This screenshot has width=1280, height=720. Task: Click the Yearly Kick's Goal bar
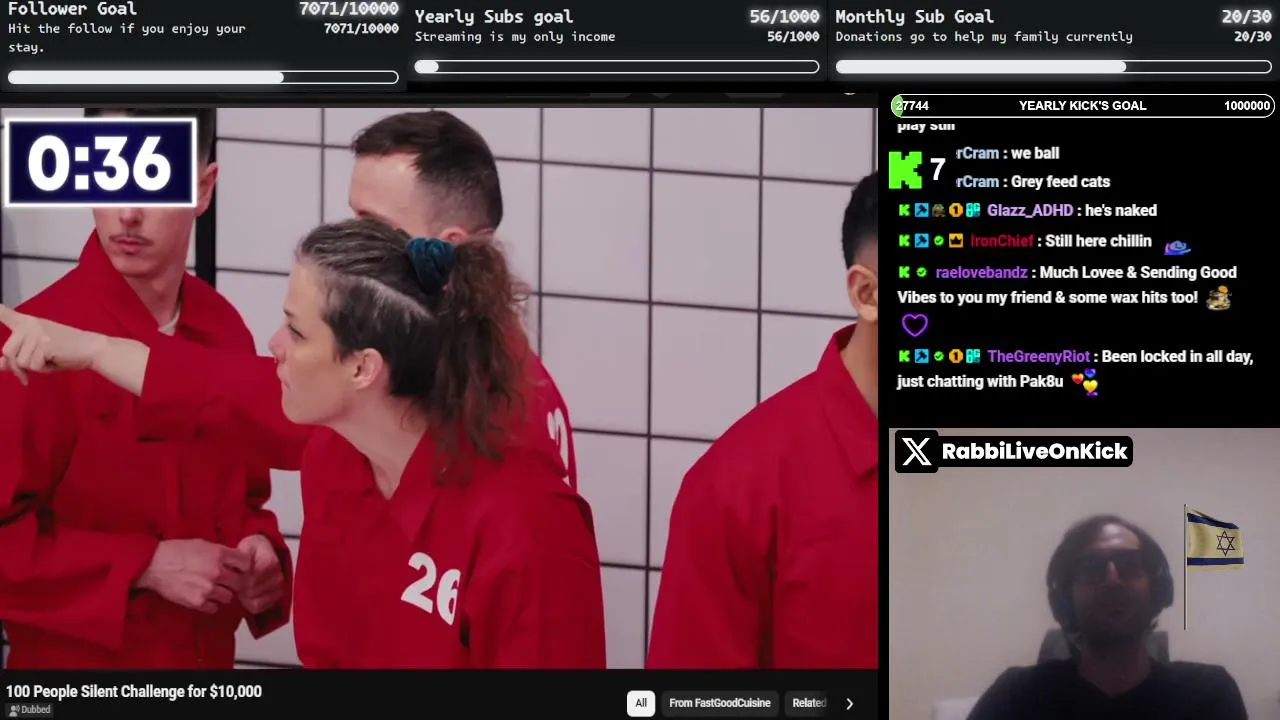(1082, 106)
